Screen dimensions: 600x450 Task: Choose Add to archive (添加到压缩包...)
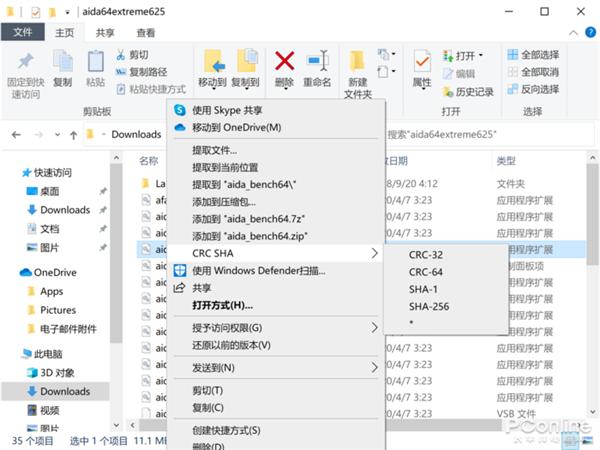[276, 202]
